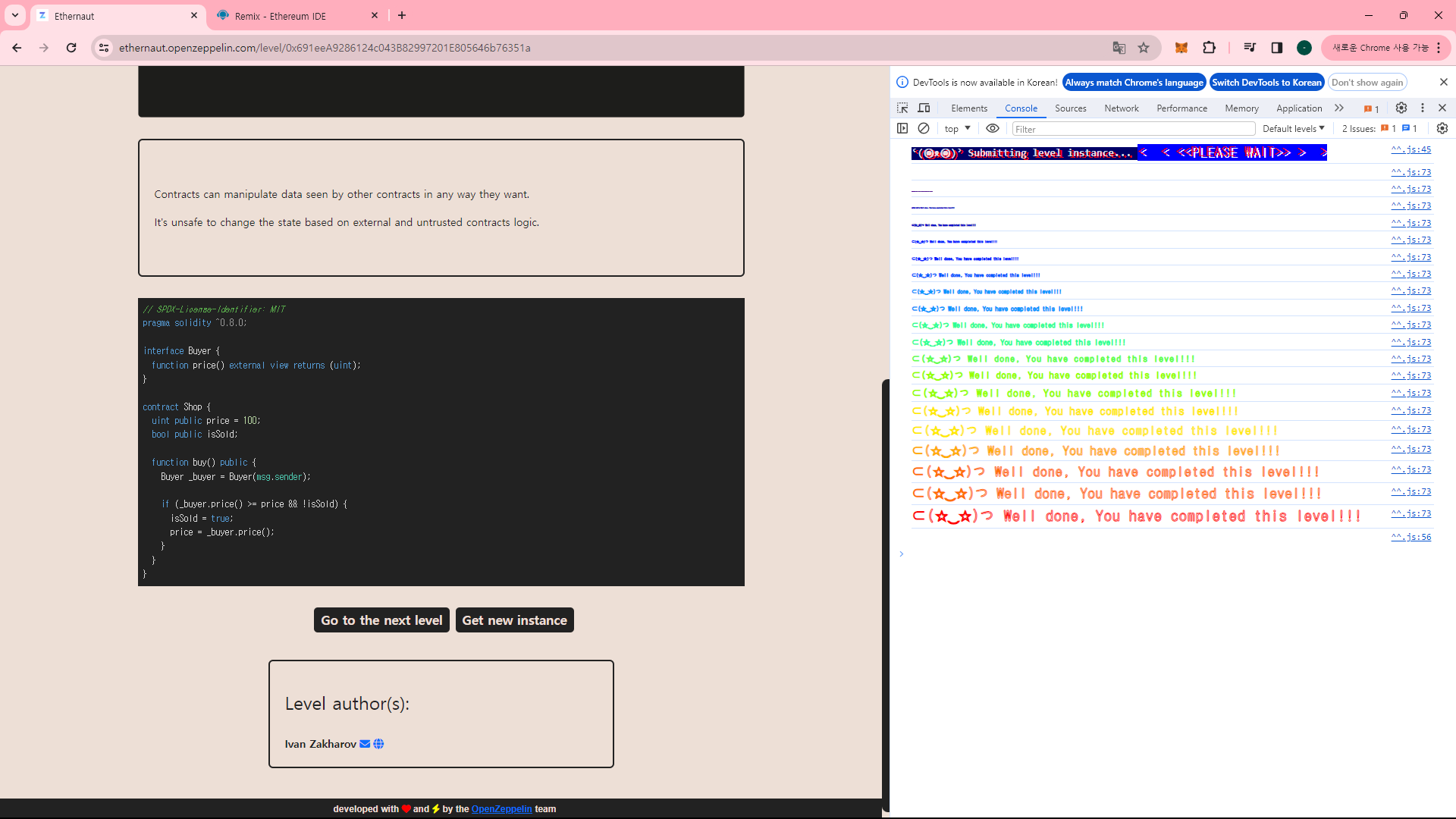Close the Remix - Ethereum IDE tab
The image size is (1456, 819).
tap(375, 15)
